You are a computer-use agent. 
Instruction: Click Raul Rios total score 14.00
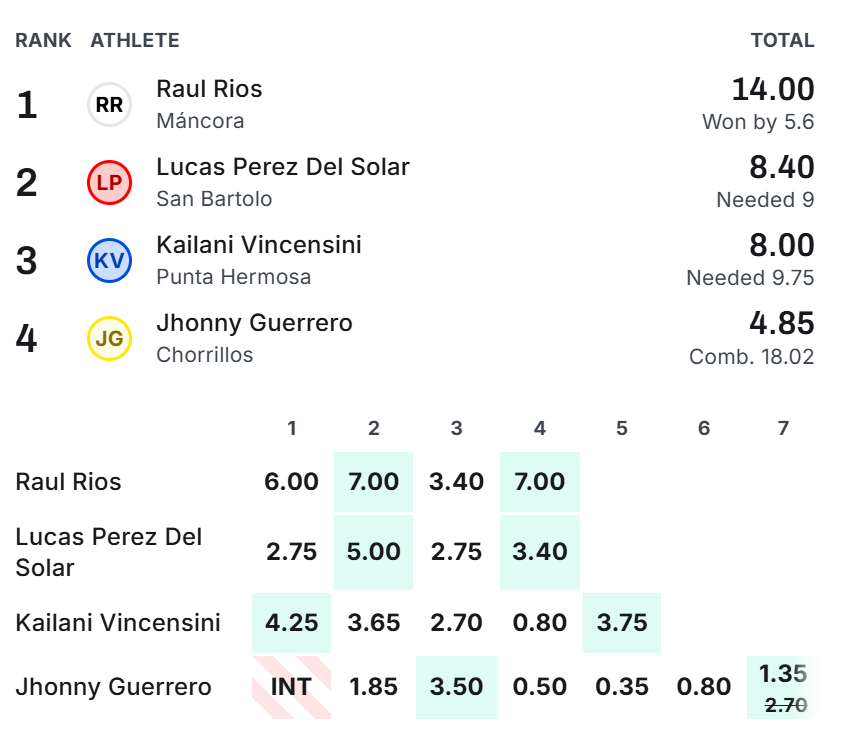coord(773,89)
